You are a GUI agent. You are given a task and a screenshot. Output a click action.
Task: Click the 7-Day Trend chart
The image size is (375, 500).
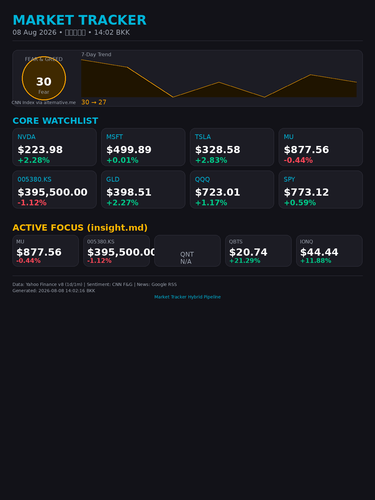tap(219, 78)
